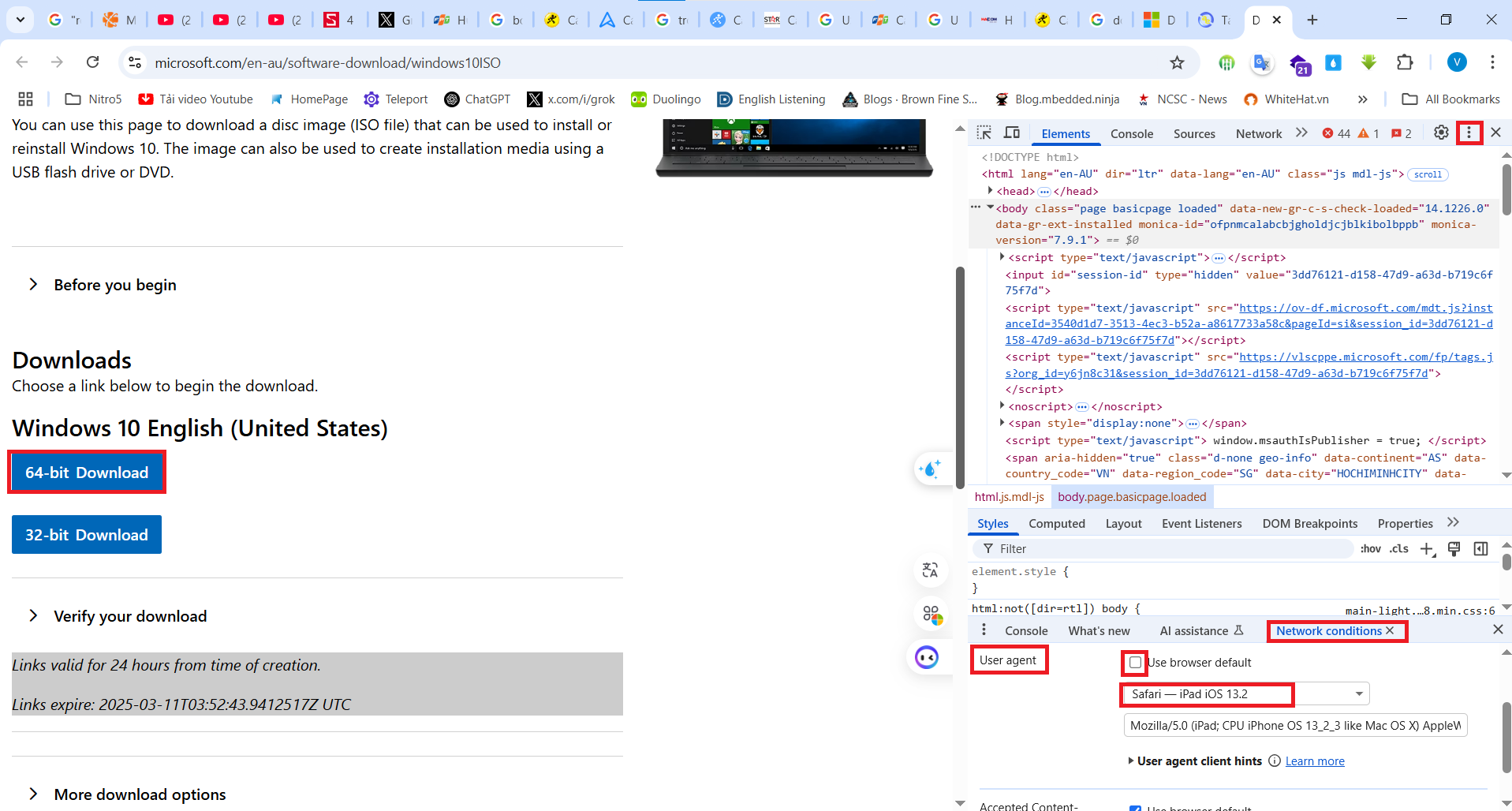Screen dimensions: 1512x811
Task: Open the 2 issues counter
Action: point(1402,133)
